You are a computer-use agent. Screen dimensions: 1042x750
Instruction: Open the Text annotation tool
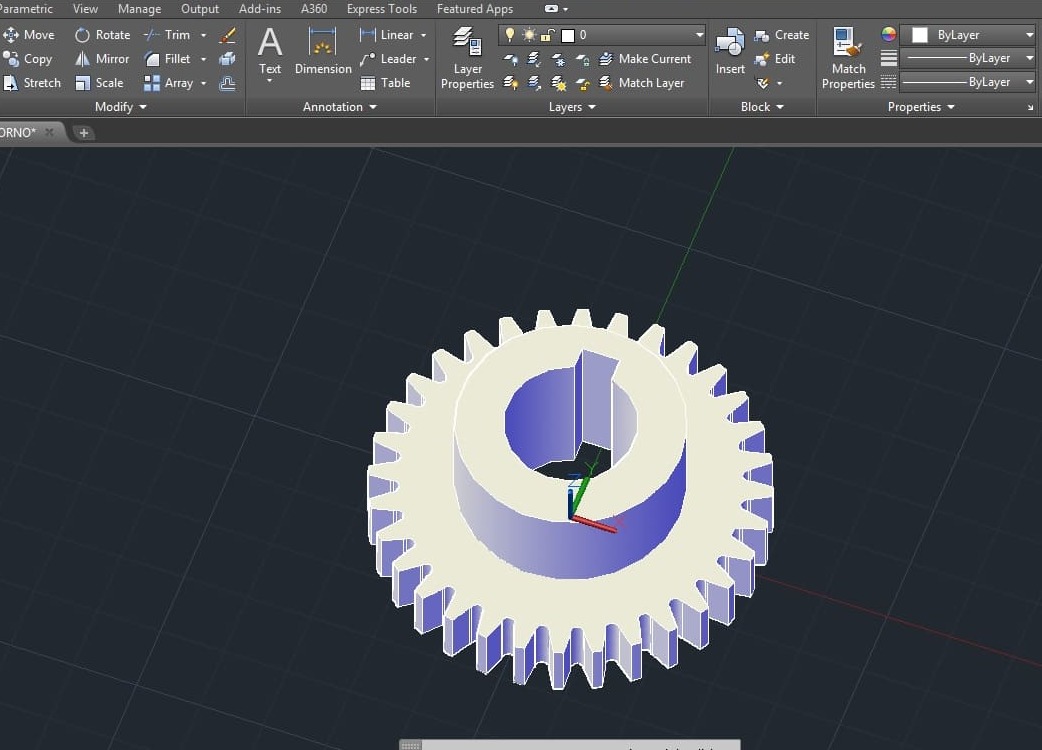pos(270,50)
